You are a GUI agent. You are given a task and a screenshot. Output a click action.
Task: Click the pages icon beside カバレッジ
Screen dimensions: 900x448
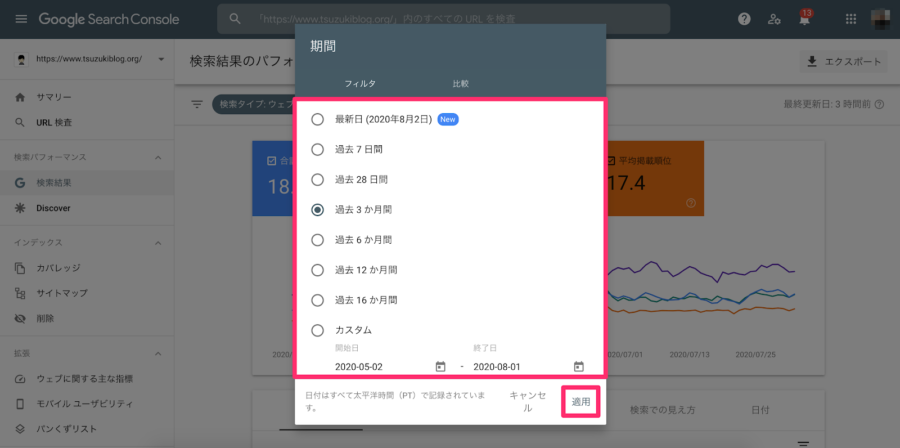click(x=20, y=268)
